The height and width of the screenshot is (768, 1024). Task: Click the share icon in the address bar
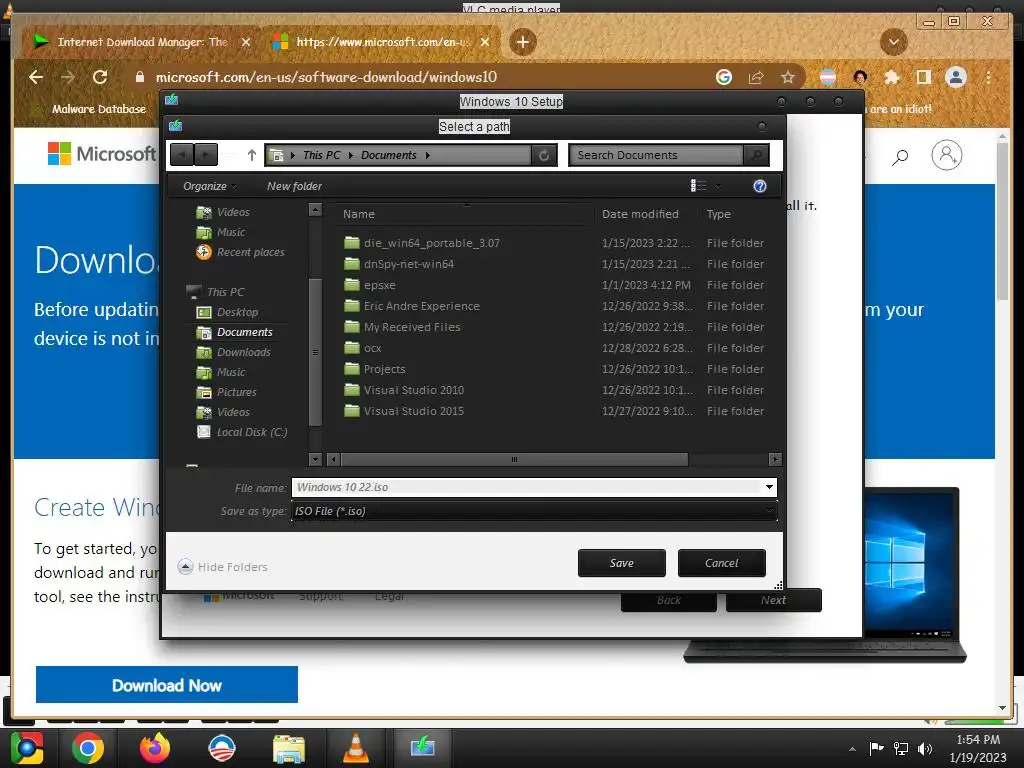pos(756,78)
